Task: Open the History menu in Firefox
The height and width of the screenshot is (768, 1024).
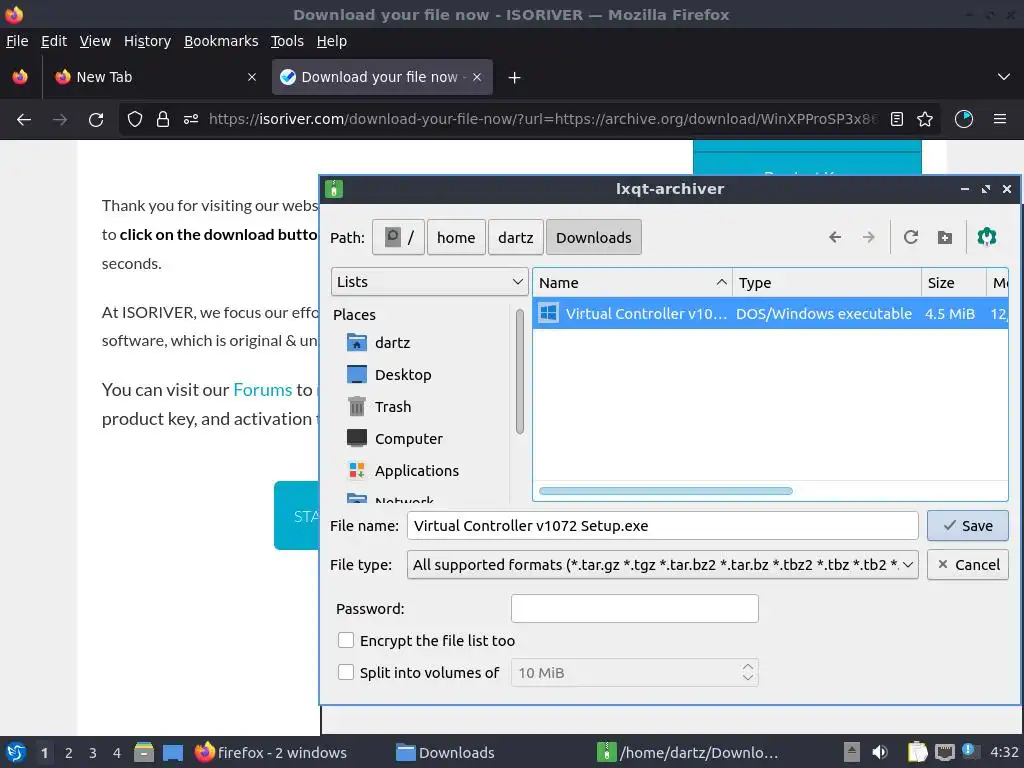Action: (148, 41)
